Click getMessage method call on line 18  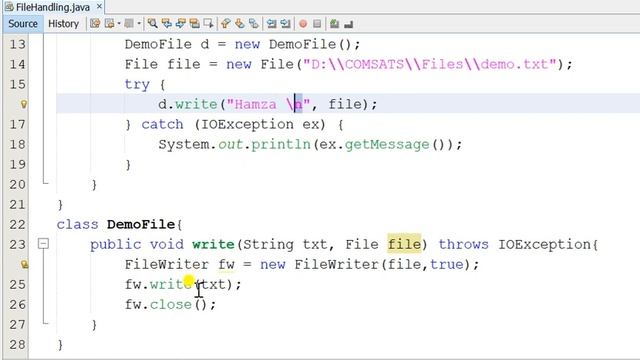point(387,144)
